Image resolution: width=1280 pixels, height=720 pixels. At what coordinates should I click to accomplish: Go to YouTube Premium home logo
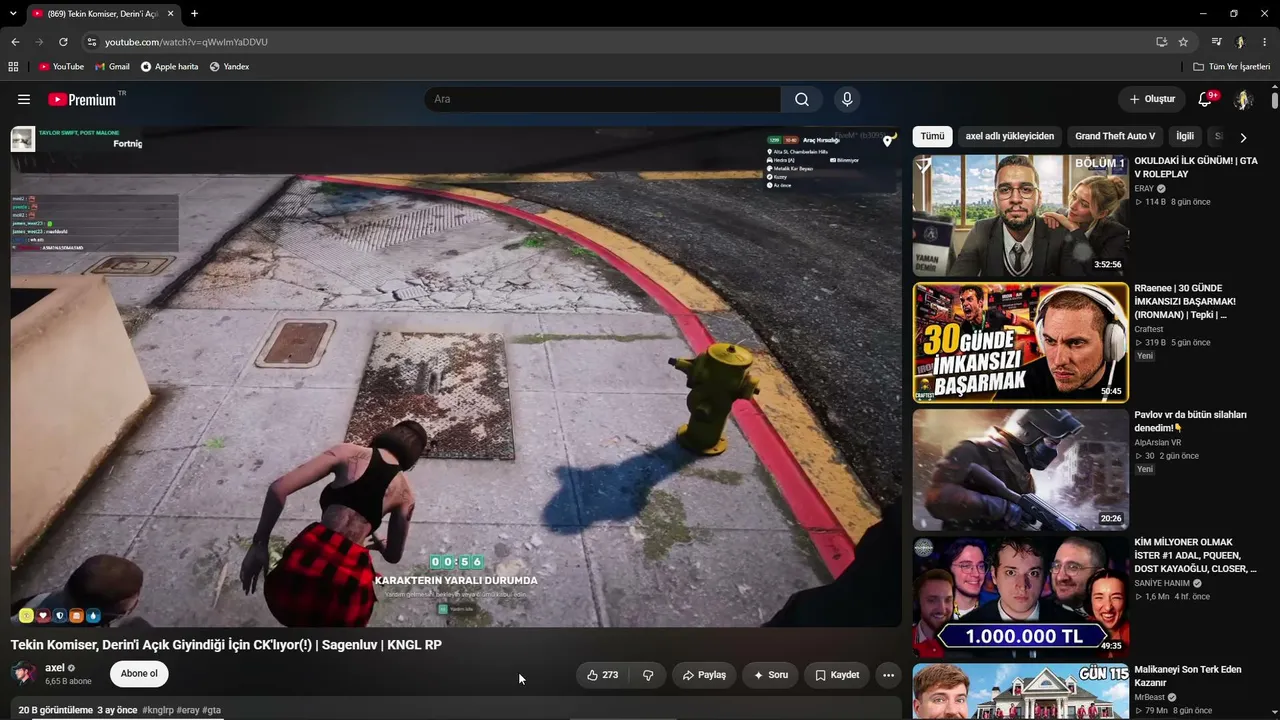click(x=83, y=99)
